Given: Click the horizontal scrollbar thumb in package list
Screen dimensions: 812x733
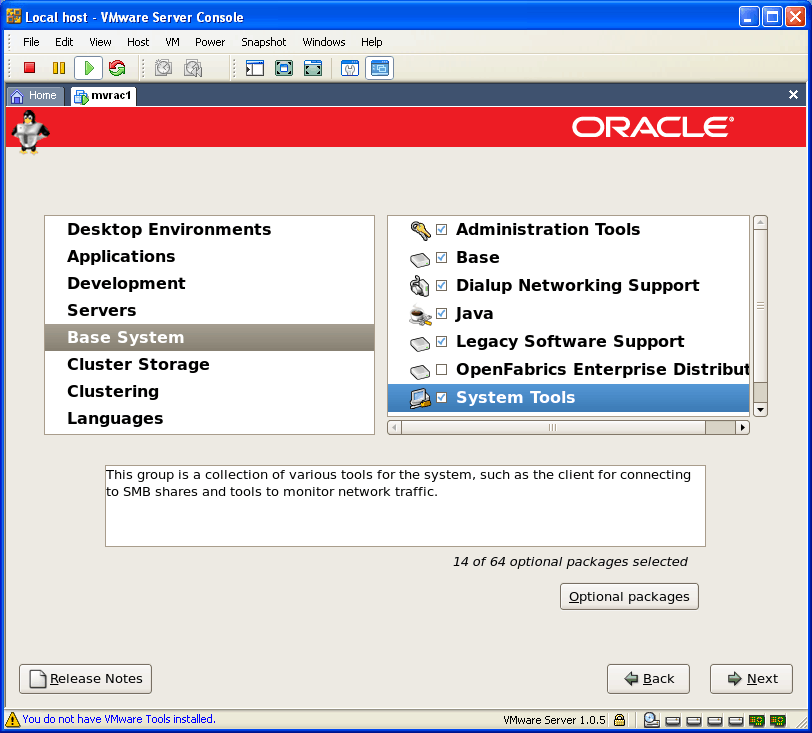Looking at the screenshot, I should 550,427.
